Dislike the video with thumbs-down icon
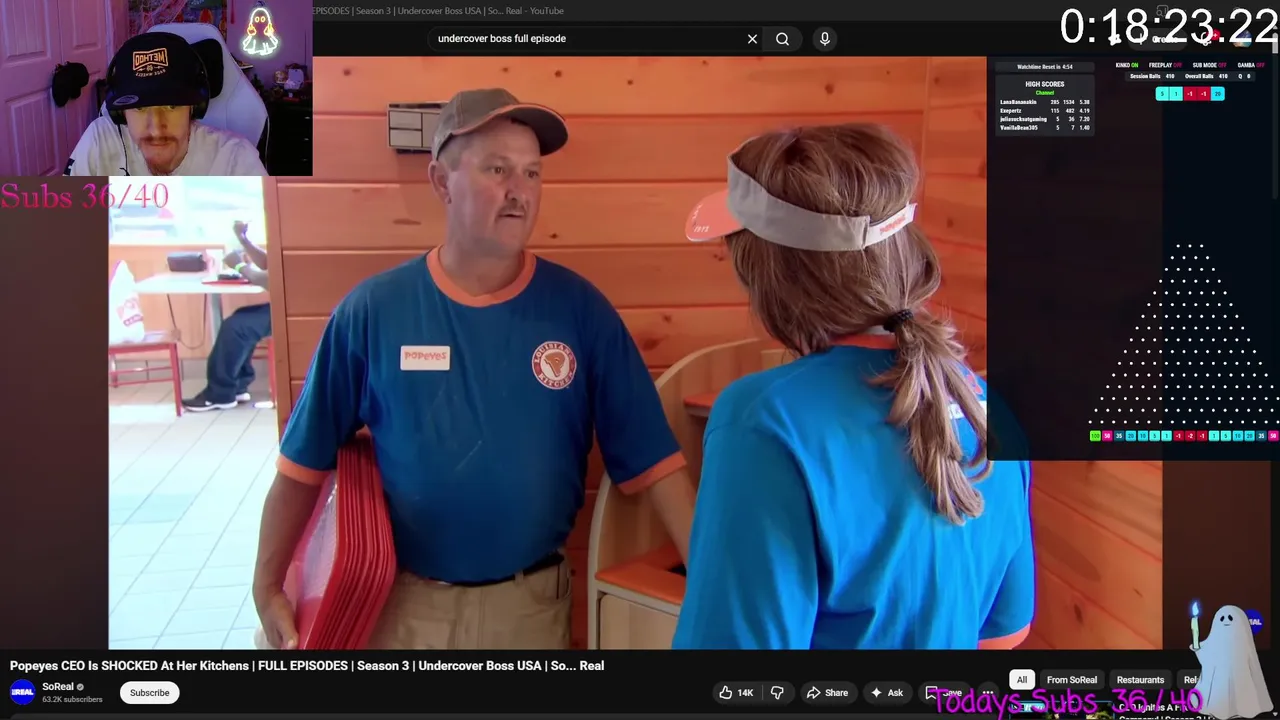The image size is (1280, 720). pyautogui.click(x=777, y=692)
